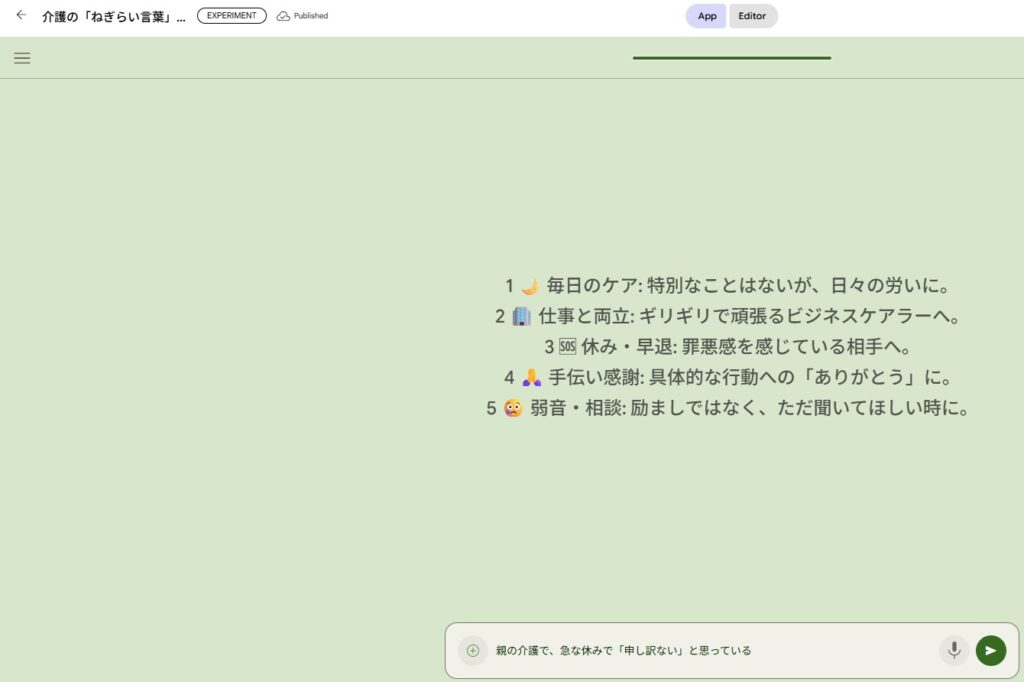Image resolution: width=1024 pixels, height=682 pixels.
Task: Click the office building emoji beside 仕事と両立
Action: pos(521,316)
